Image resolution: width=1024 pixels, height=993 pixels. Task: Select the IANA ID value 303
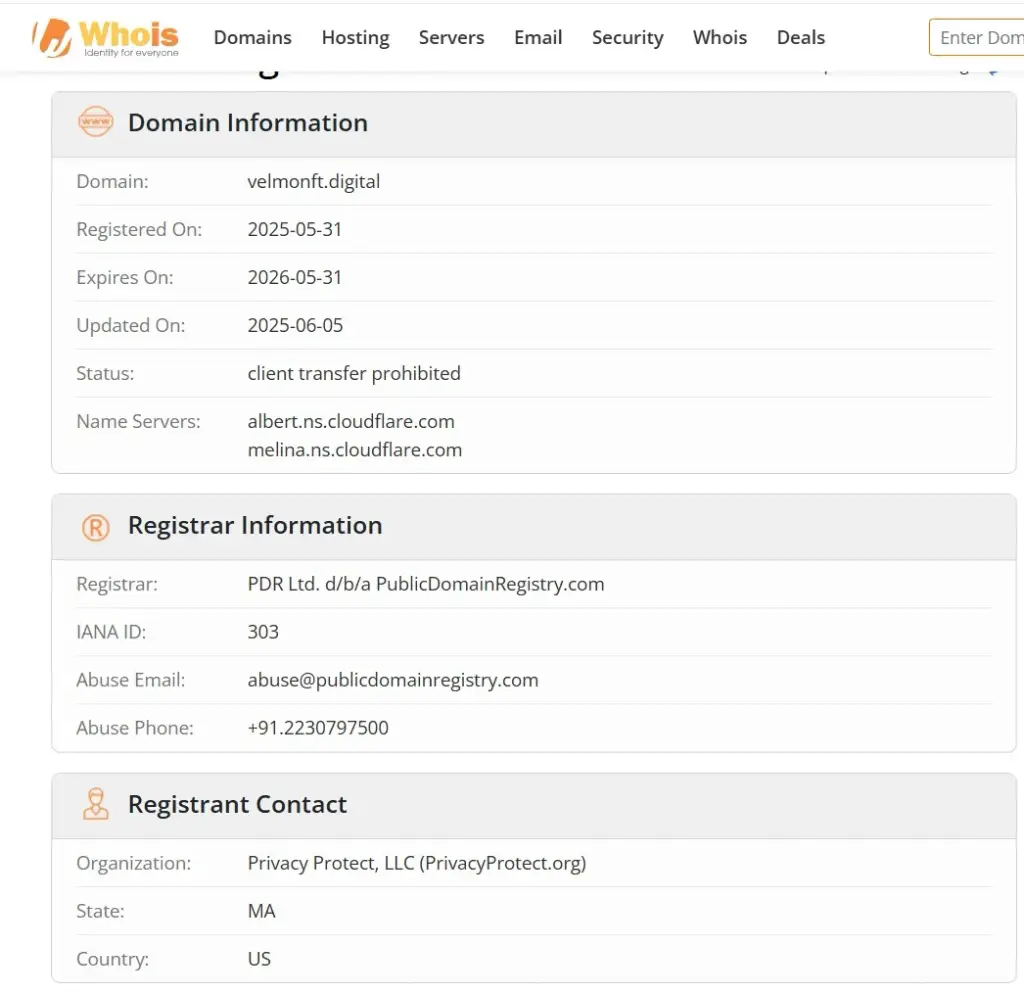click(x=263, y=631)
